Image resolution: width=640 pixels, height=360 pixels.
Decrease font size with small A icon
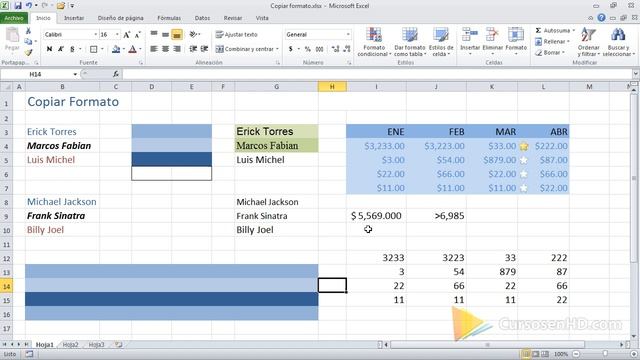[138, 35]
